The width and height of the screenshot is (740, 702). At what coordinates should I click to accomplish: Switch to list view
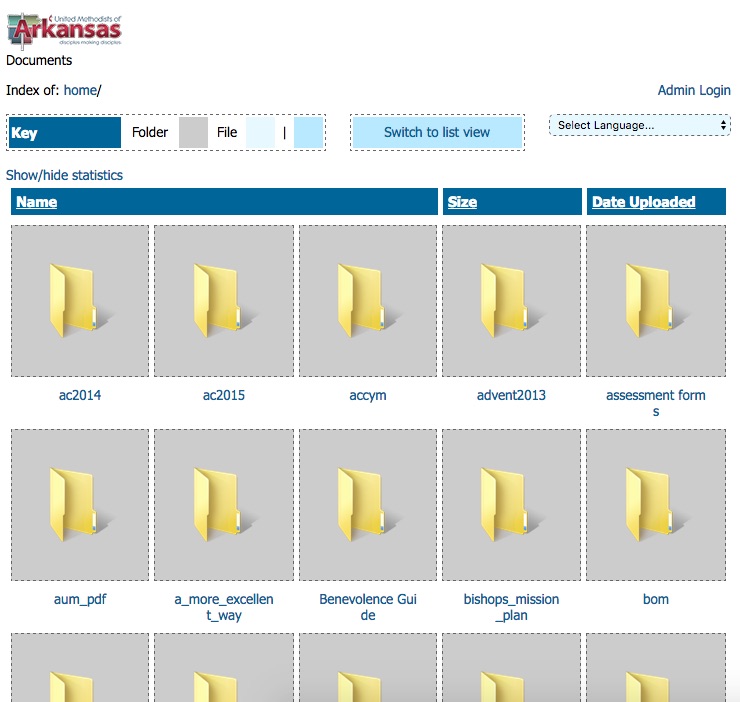[437, 132]
